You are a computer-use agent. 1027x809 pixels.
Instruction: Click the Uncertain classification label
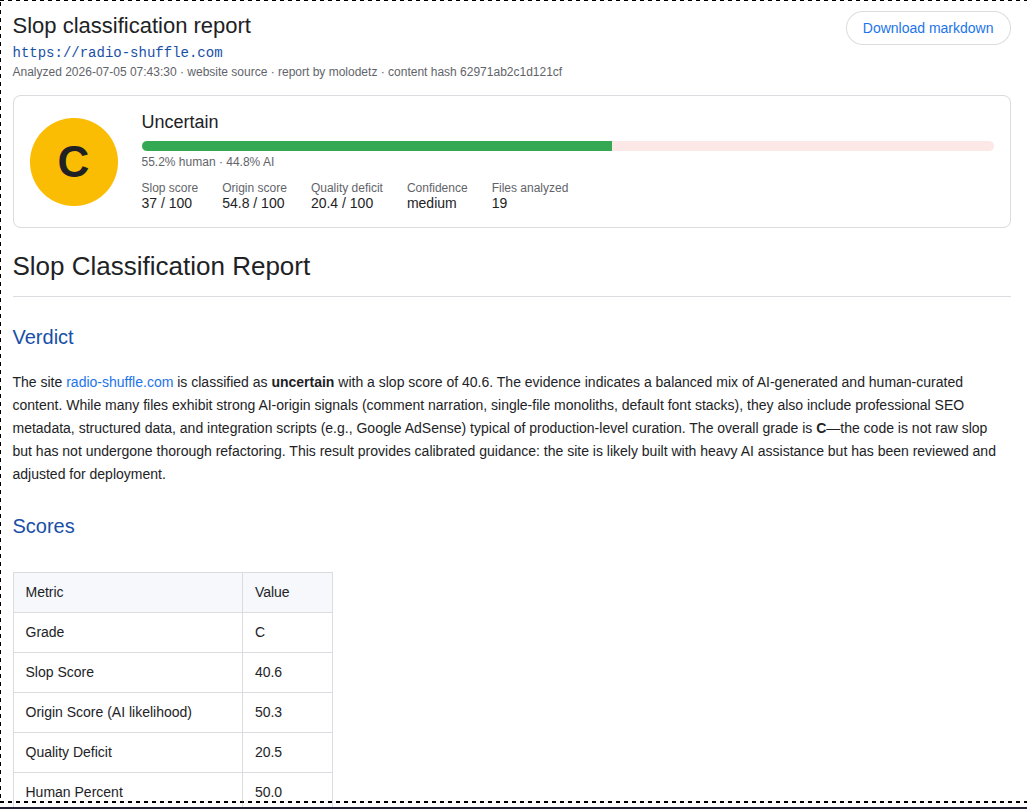tap(180, 122)
